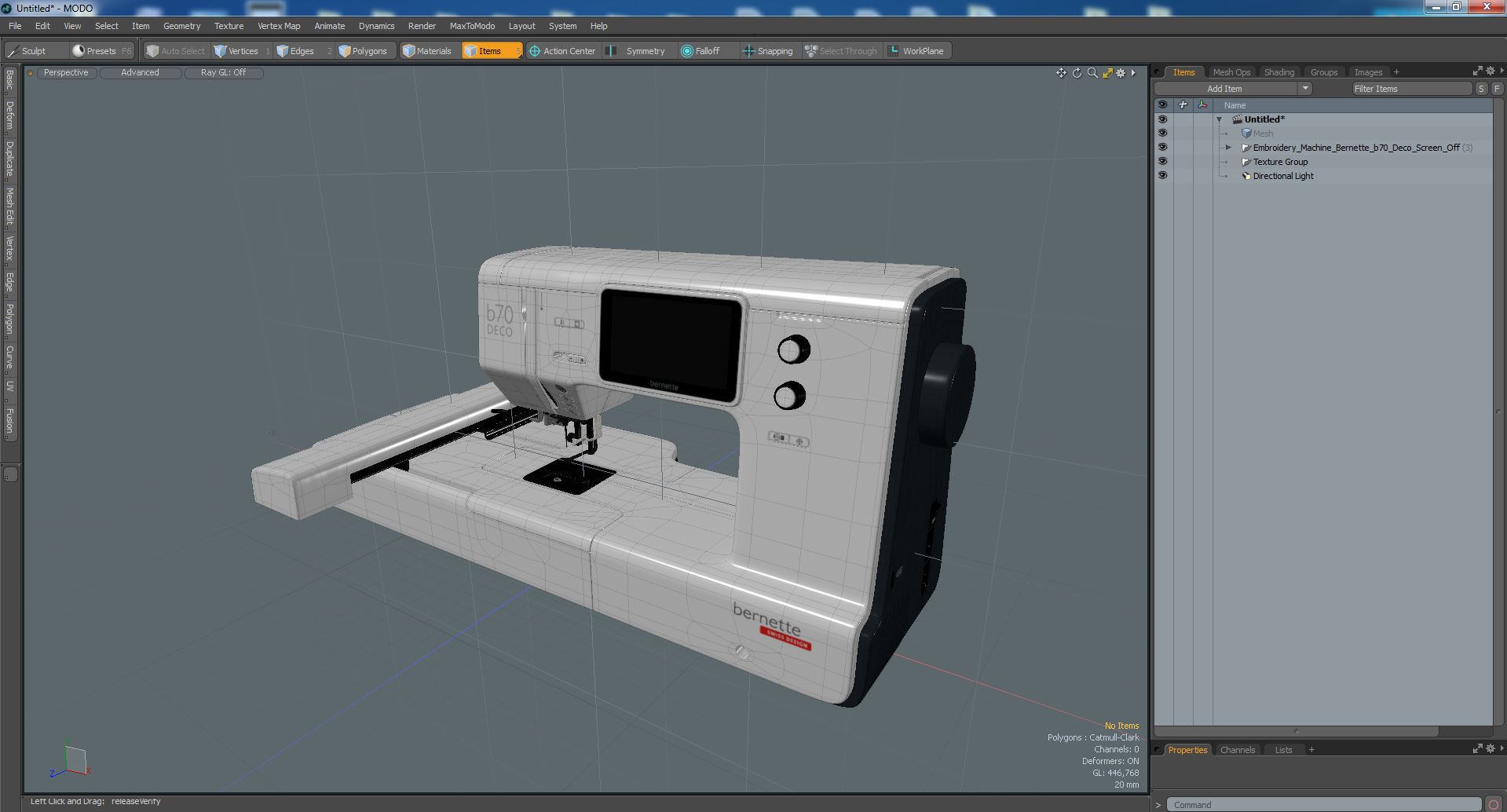Switch to Items selection mode
Screen dimensions: 1507x812
tap(492, 51)
